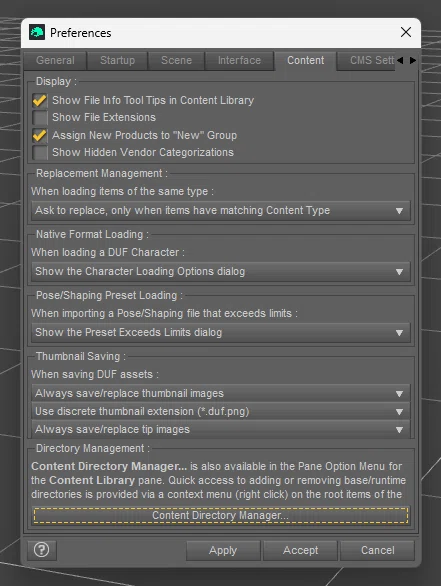Screen dimensions: 441x586
Task: Switch to the Startup tab
Action: tap(117, 61)
